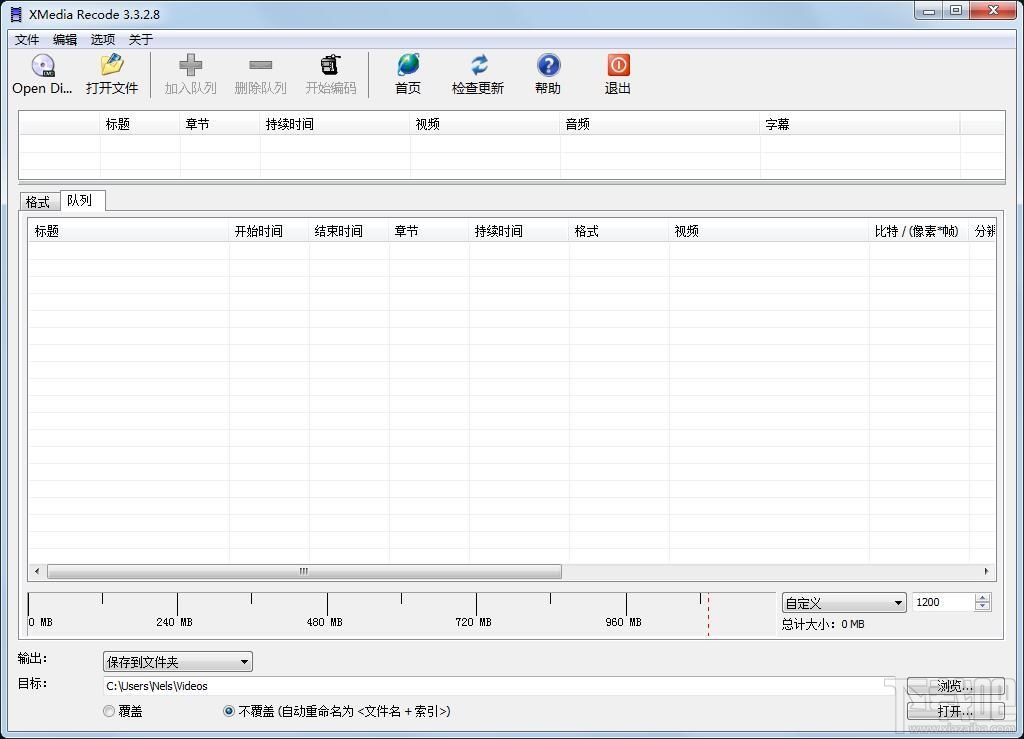Click the destination path input field
1024x739 pixels.
point(400,685)
